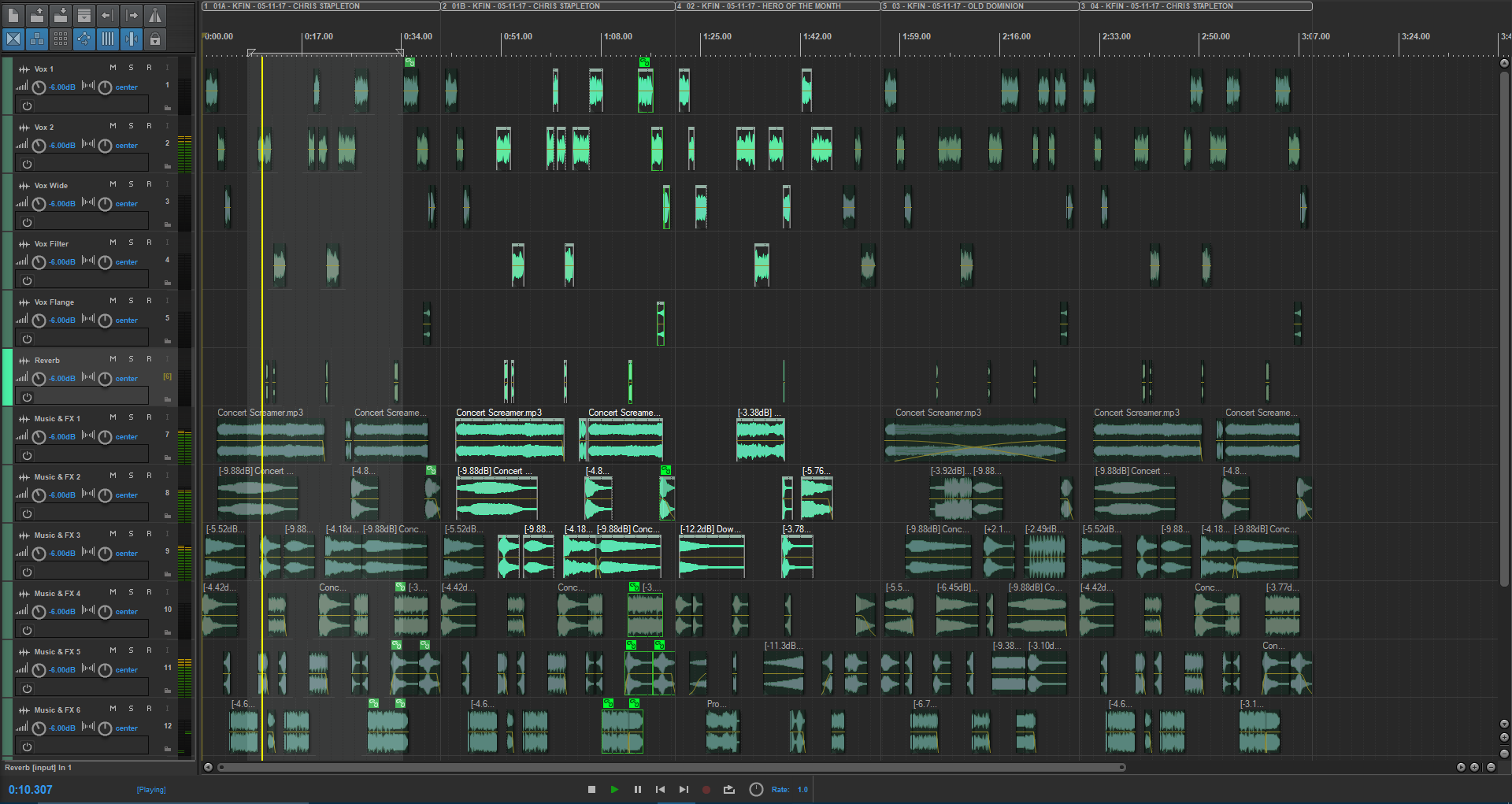
Task: Toggle FX power button on Music & FX 6
Action: coord(27,747)
